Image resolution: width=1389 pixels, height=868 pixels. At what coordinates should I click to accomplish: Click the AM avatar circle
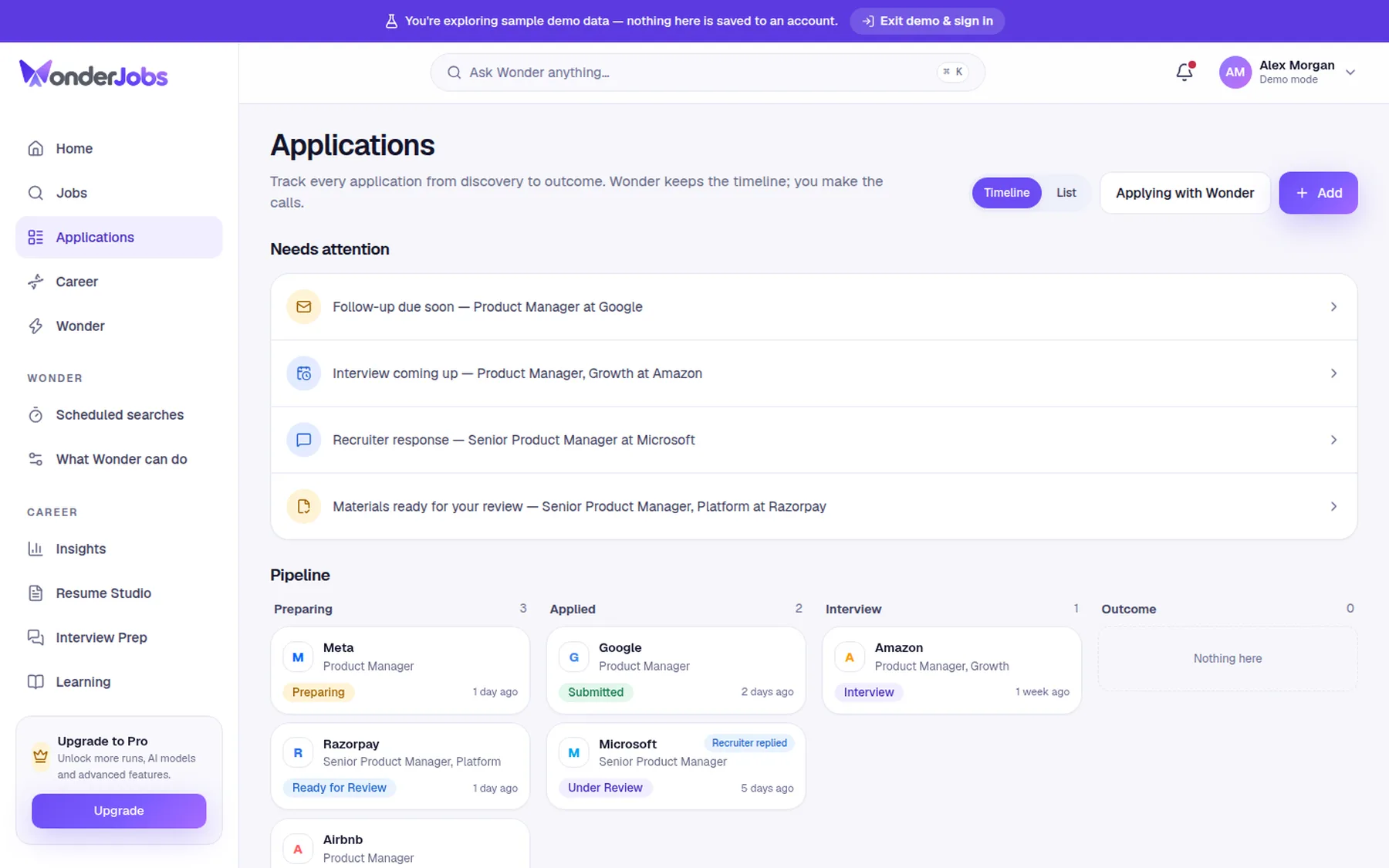coord(1235,73)
